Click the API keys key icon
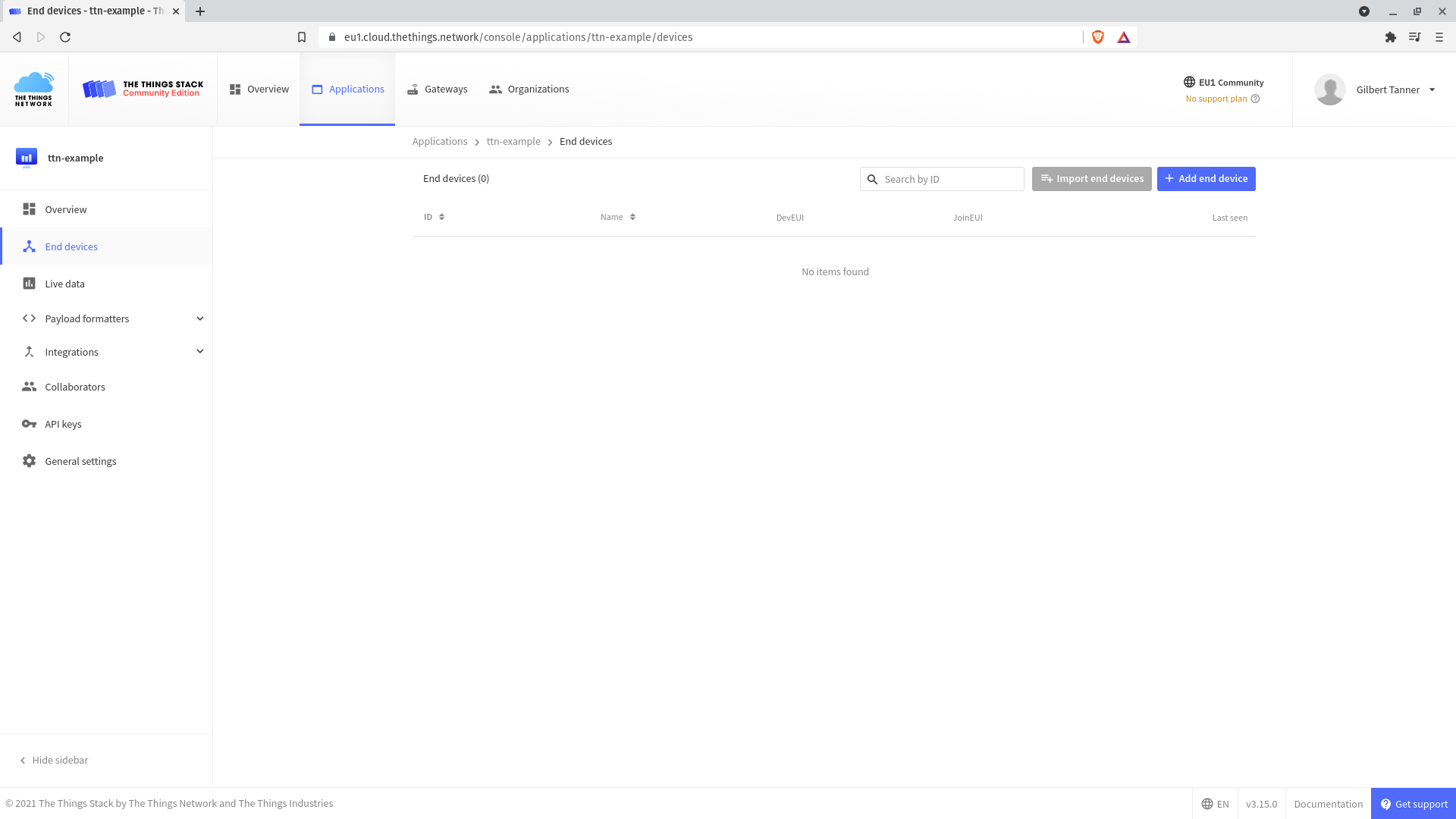Image resolution: width=1456 pixels, height=819 pixels. 29,424
